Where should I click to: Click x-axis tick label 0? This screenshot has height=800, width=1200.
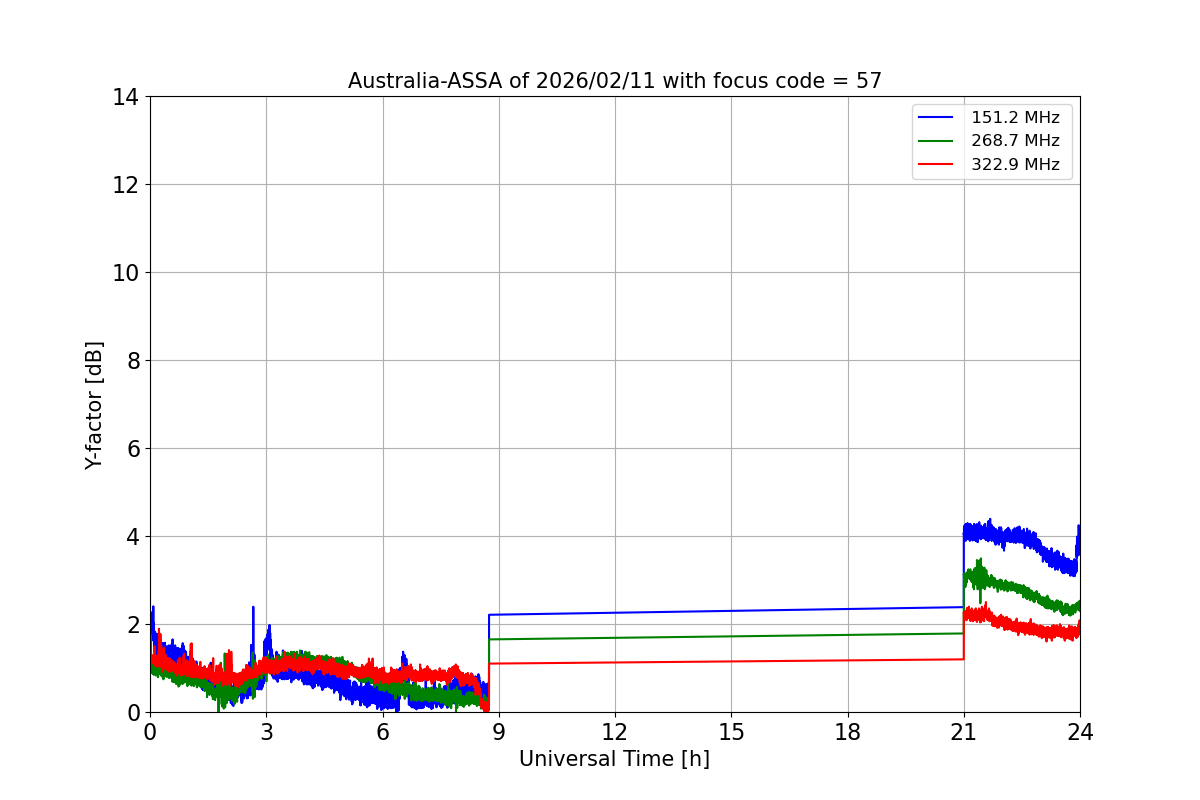click(x=150, y=732)
